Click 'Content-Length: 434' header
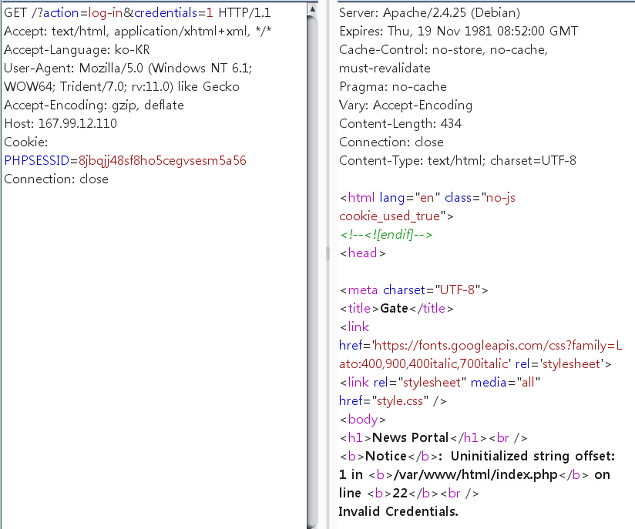 (x=400, y=124)
